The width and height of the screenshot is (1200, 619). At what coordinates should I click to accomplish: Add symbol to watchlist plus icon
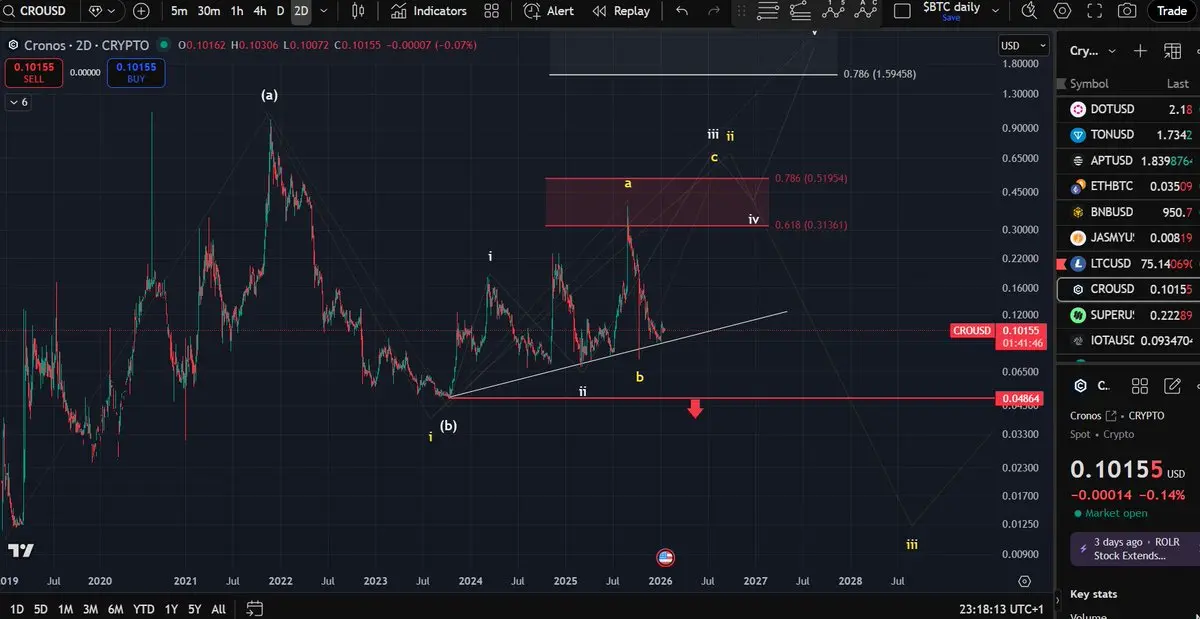point(1140,51)
